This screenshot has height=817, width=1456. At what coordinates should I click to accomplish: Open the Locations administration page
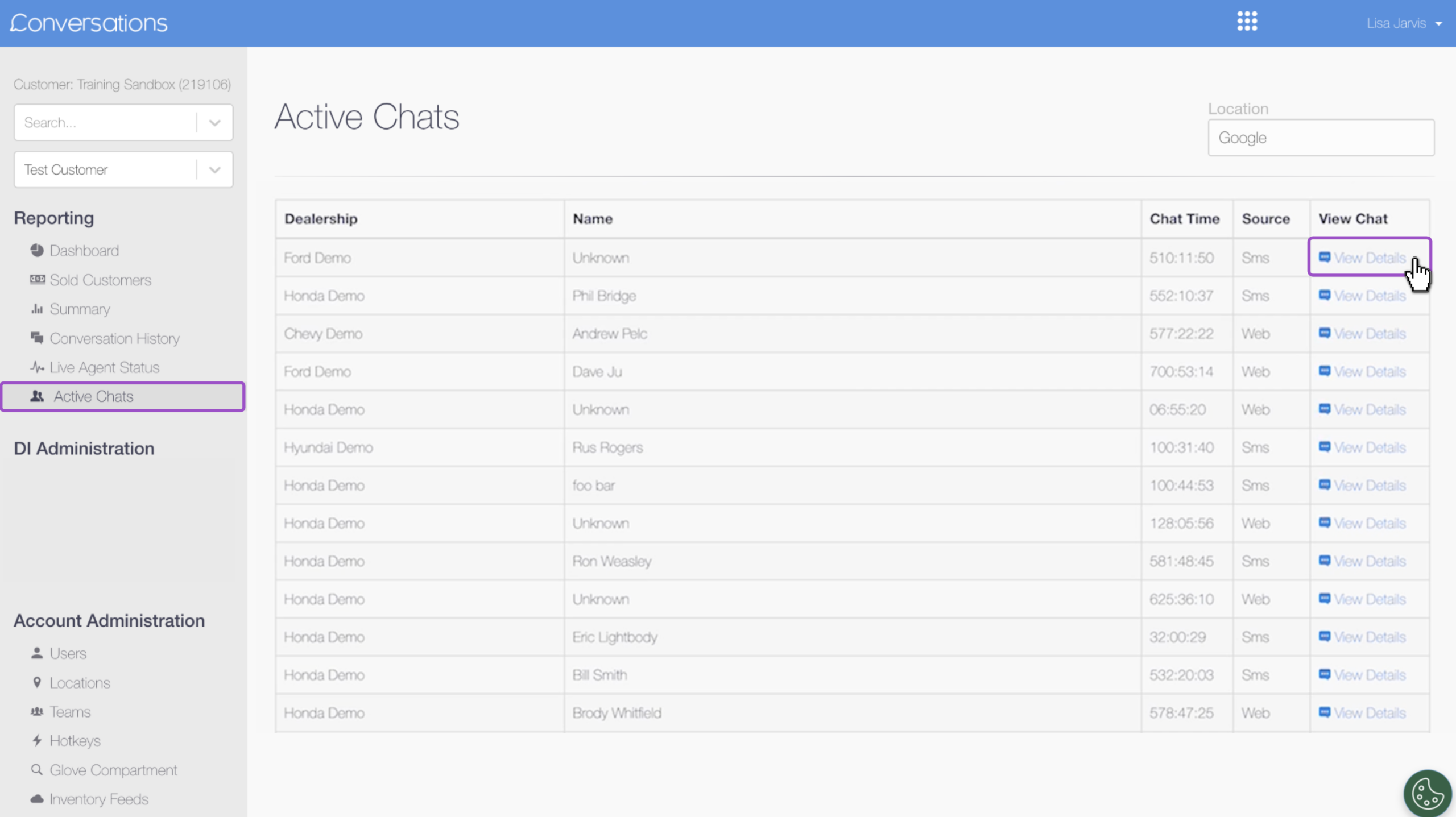click(80, 683)
